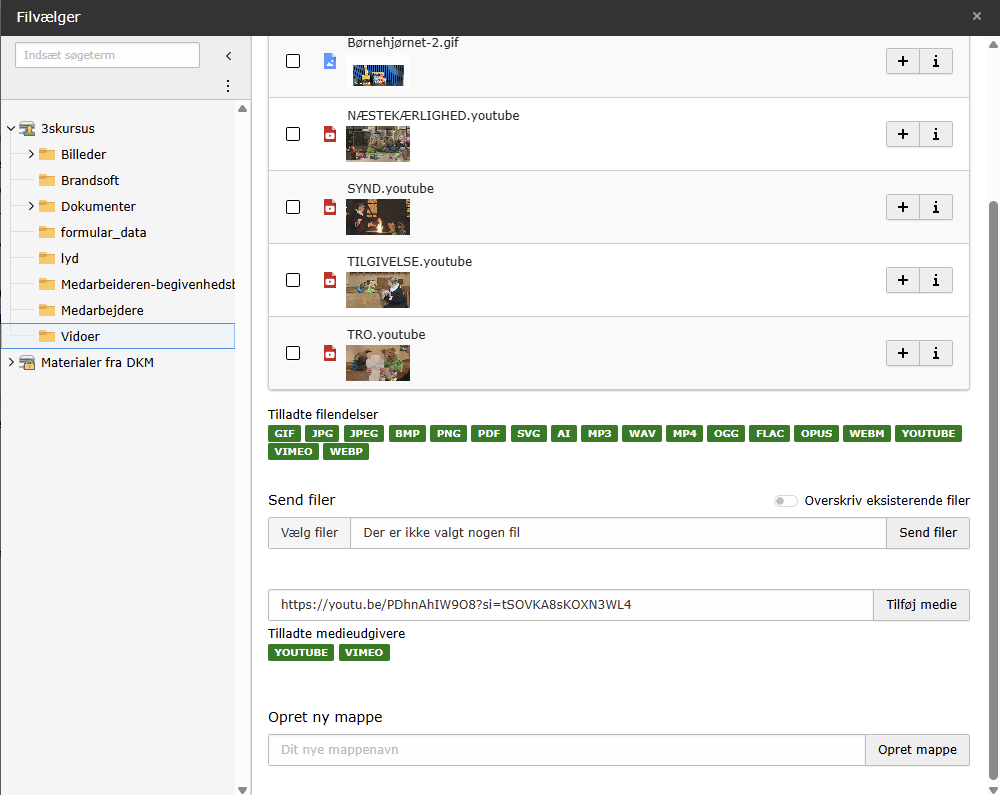Expand the Billeder folder
Screen dimensions: 1000x795
[x=31, y=154]
